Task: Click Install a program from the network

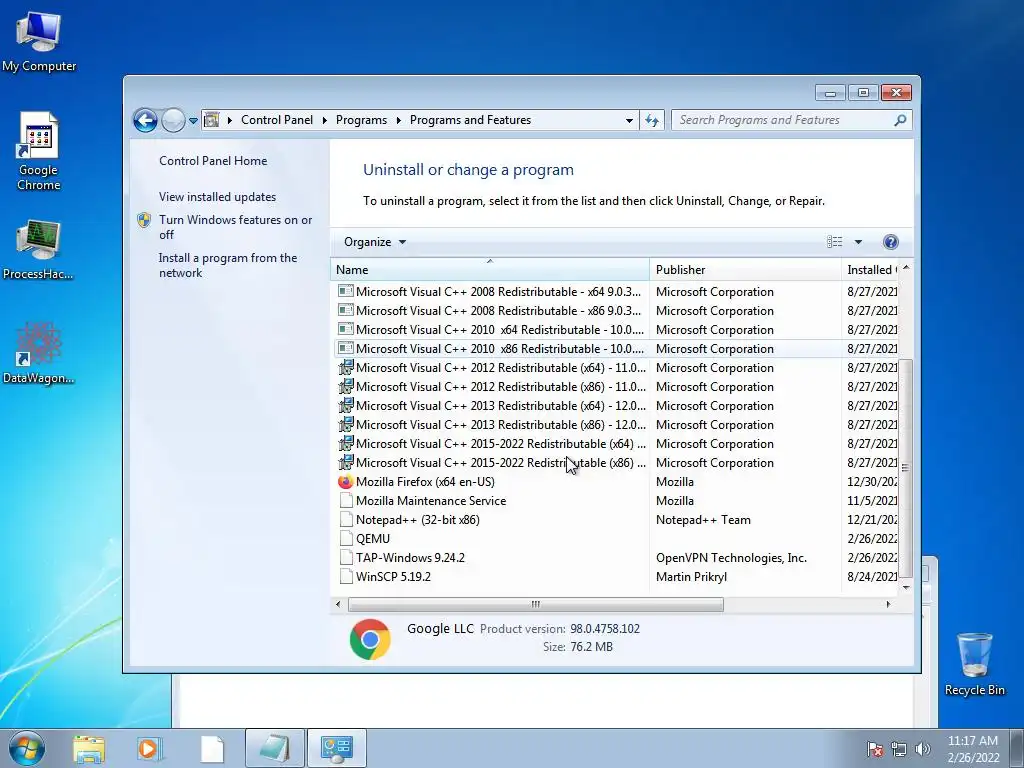Action: pyautogui.click(x=228, y=265)
